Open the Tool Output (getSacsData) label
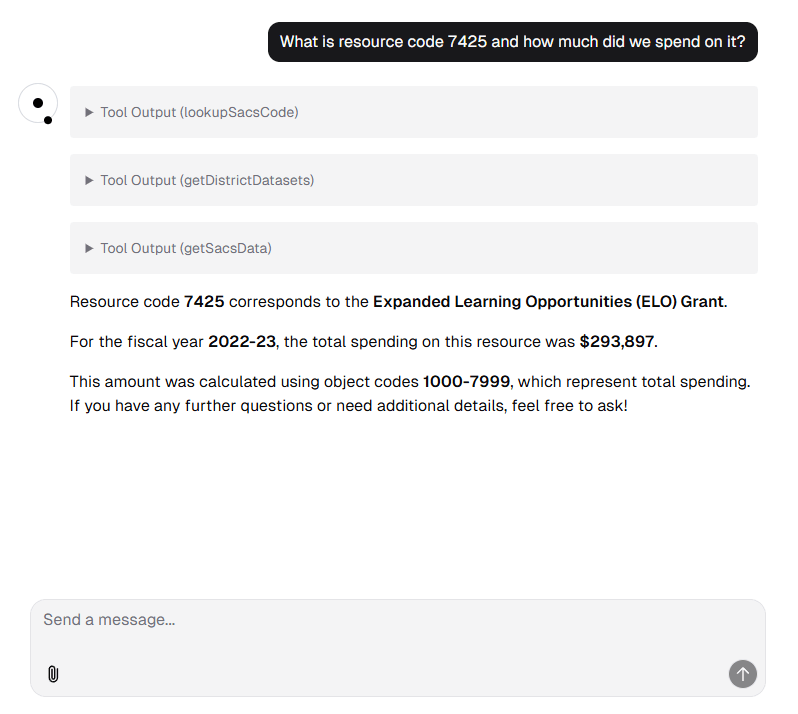The height and width of the screenshot is (714, 798). [x=186, y=248]
